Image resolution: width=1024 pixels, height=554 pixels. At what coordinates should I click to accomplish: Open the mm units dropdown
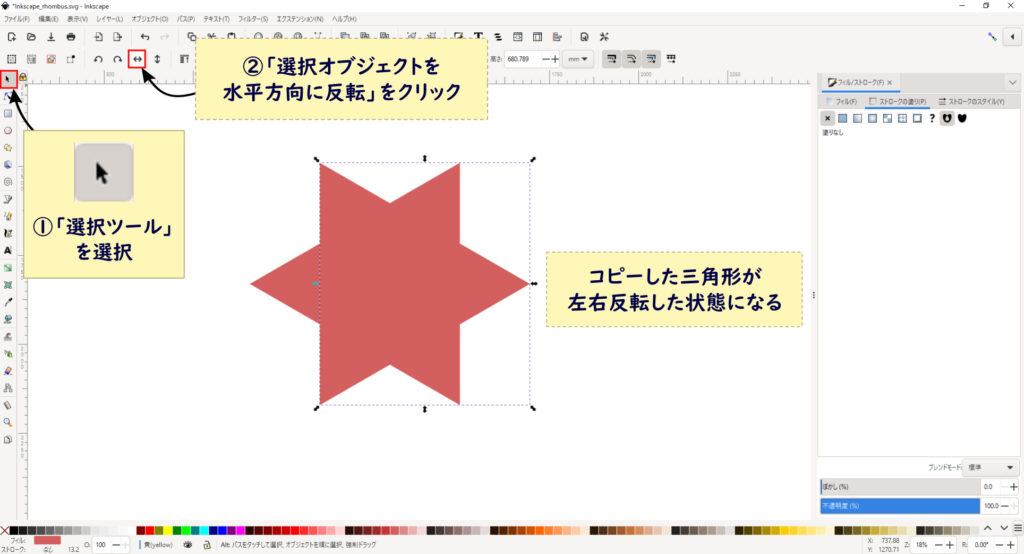[x=578, y=59]
